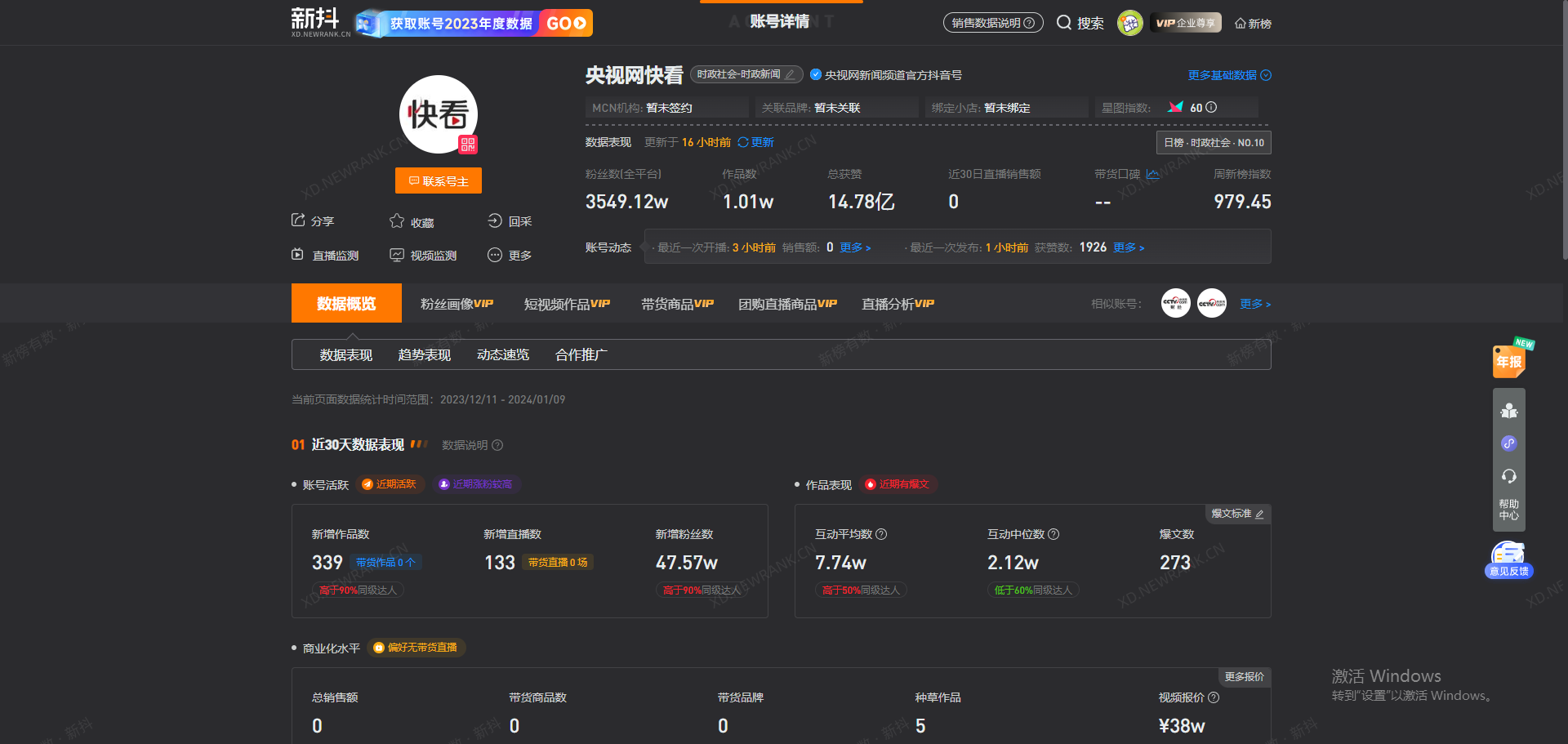Open 更多 next to 销售额
This screenshot has width=1568, height=744.
[855, 247]
